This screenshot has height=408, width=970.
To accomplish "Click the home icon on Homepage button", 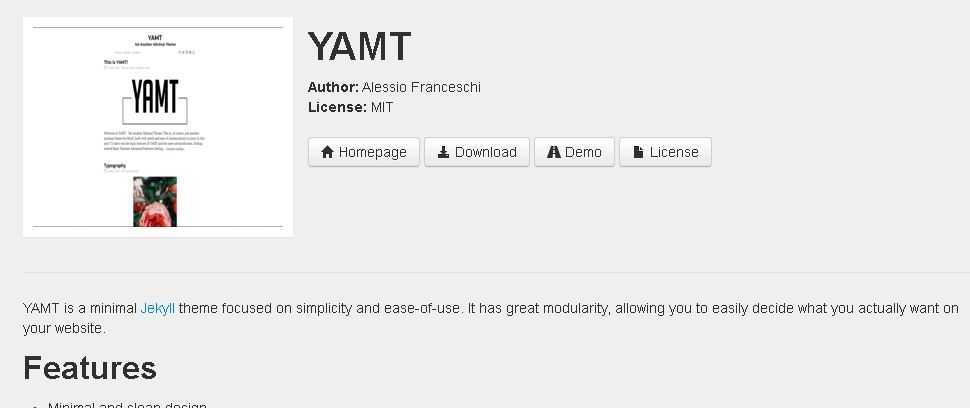I will 327,152.
